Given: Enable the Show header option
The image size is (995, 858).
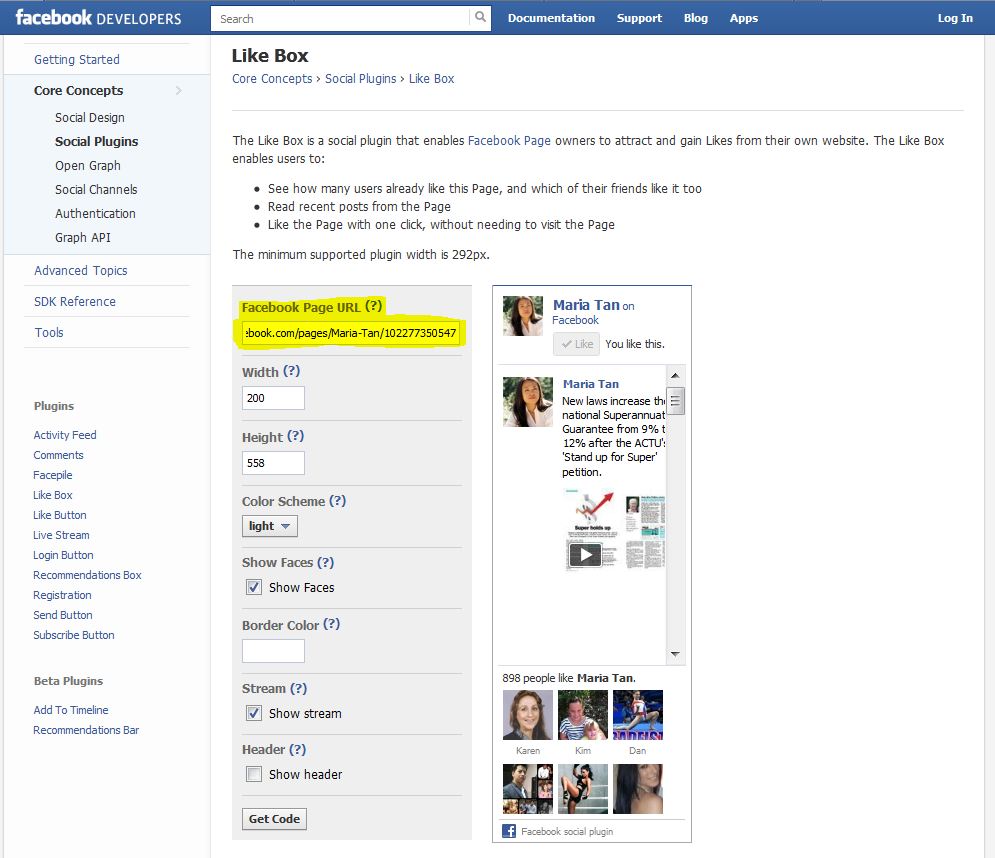Looking at the screenshot, I should tap(253, 774).
